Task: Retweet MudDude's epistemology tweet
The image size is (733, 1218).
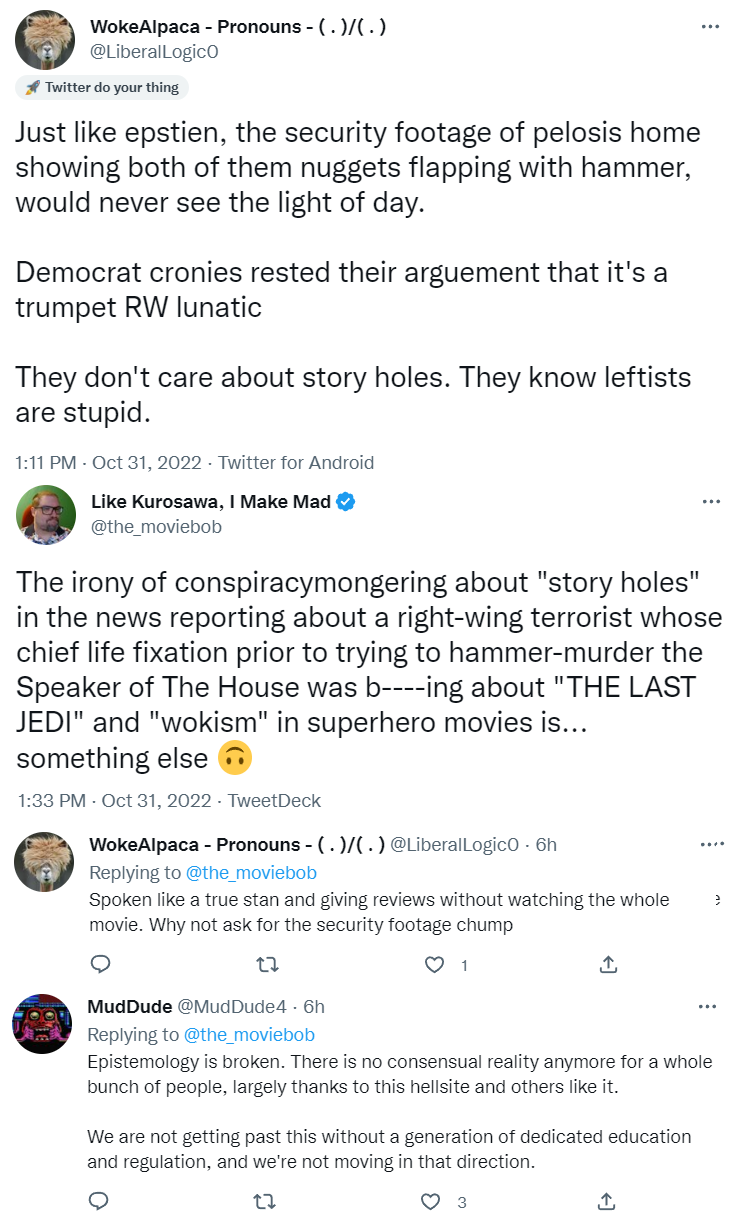Action: (265, 1201)
